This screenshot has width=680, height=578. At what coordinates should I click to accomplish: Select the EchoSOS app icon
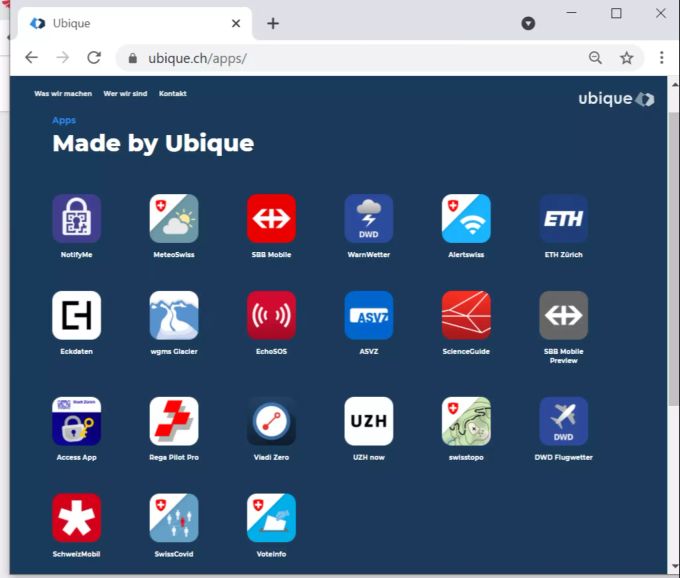point(271,315)
